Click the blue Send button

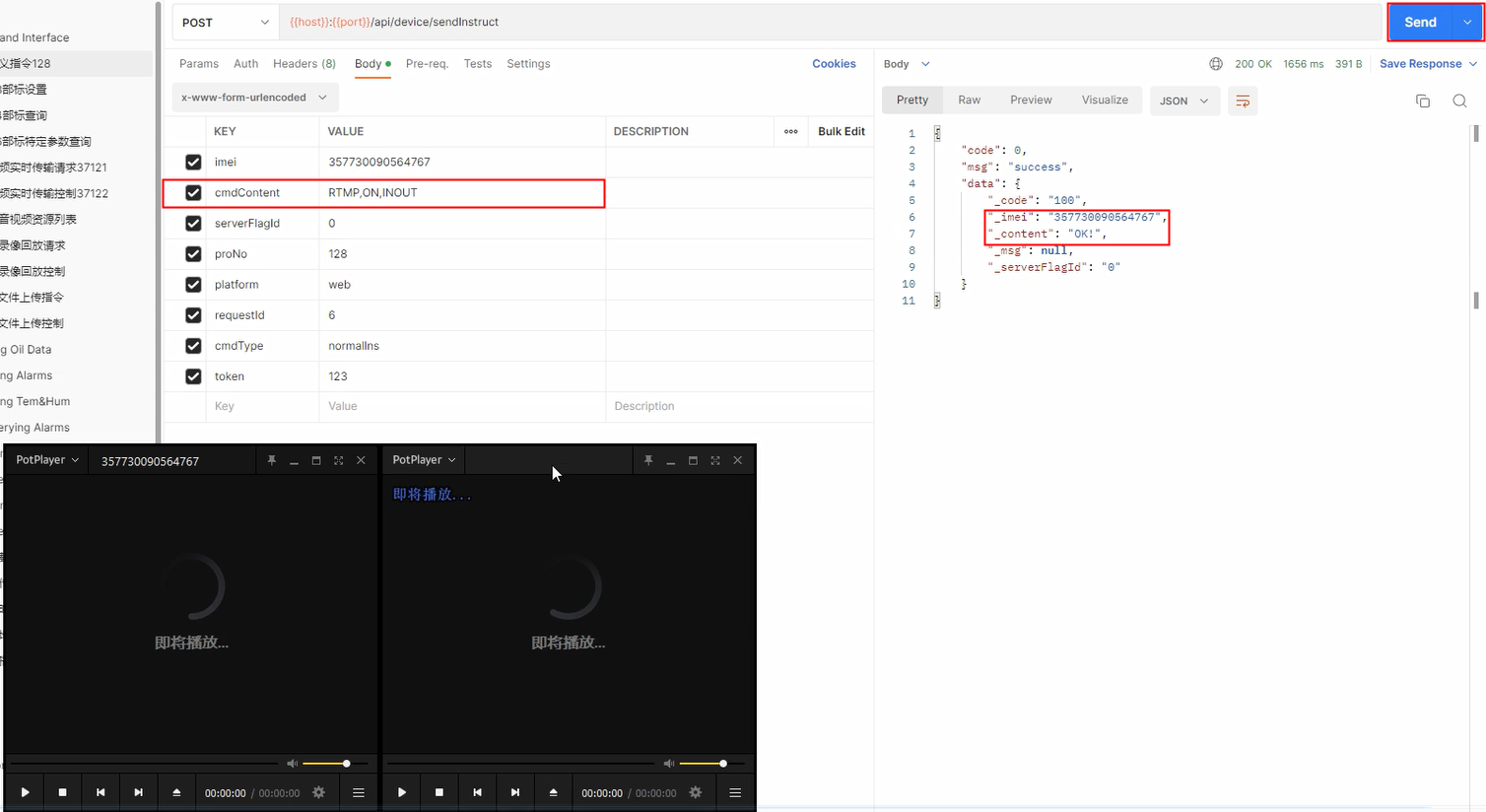[x=1419, y=22]
